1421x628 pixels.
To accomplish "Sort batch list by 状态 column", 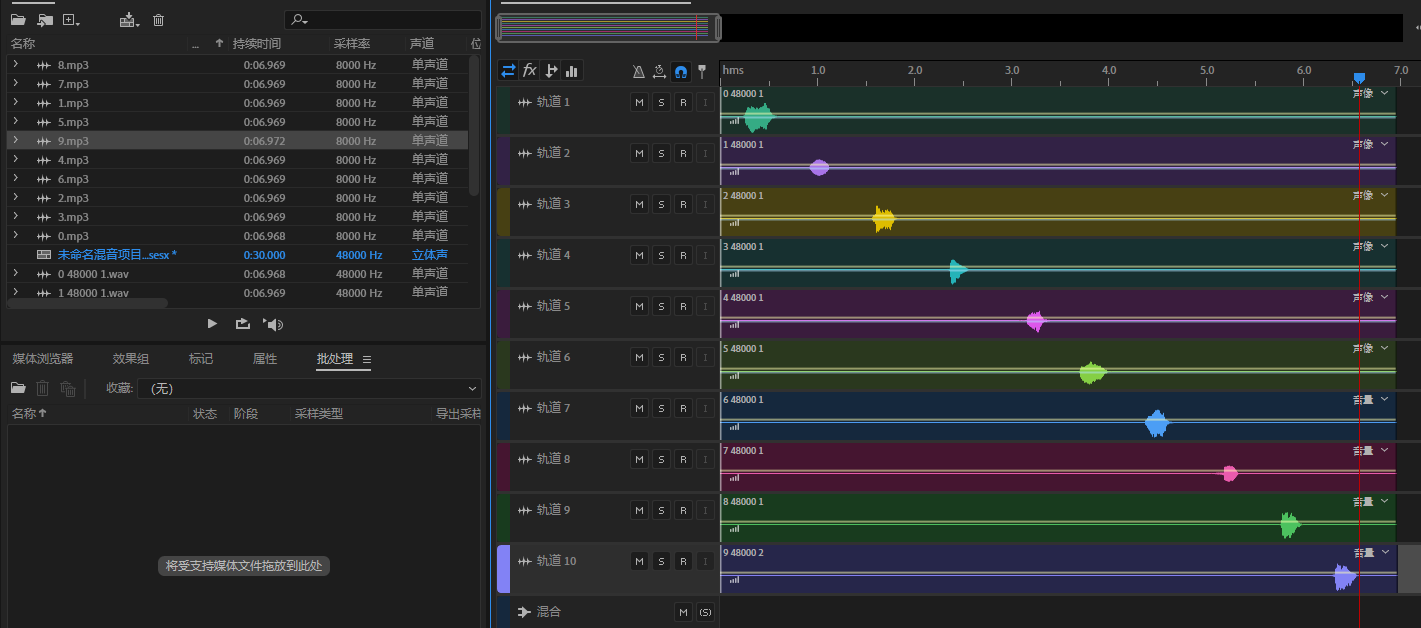I will pyautogui.click(x=205, y=414).
